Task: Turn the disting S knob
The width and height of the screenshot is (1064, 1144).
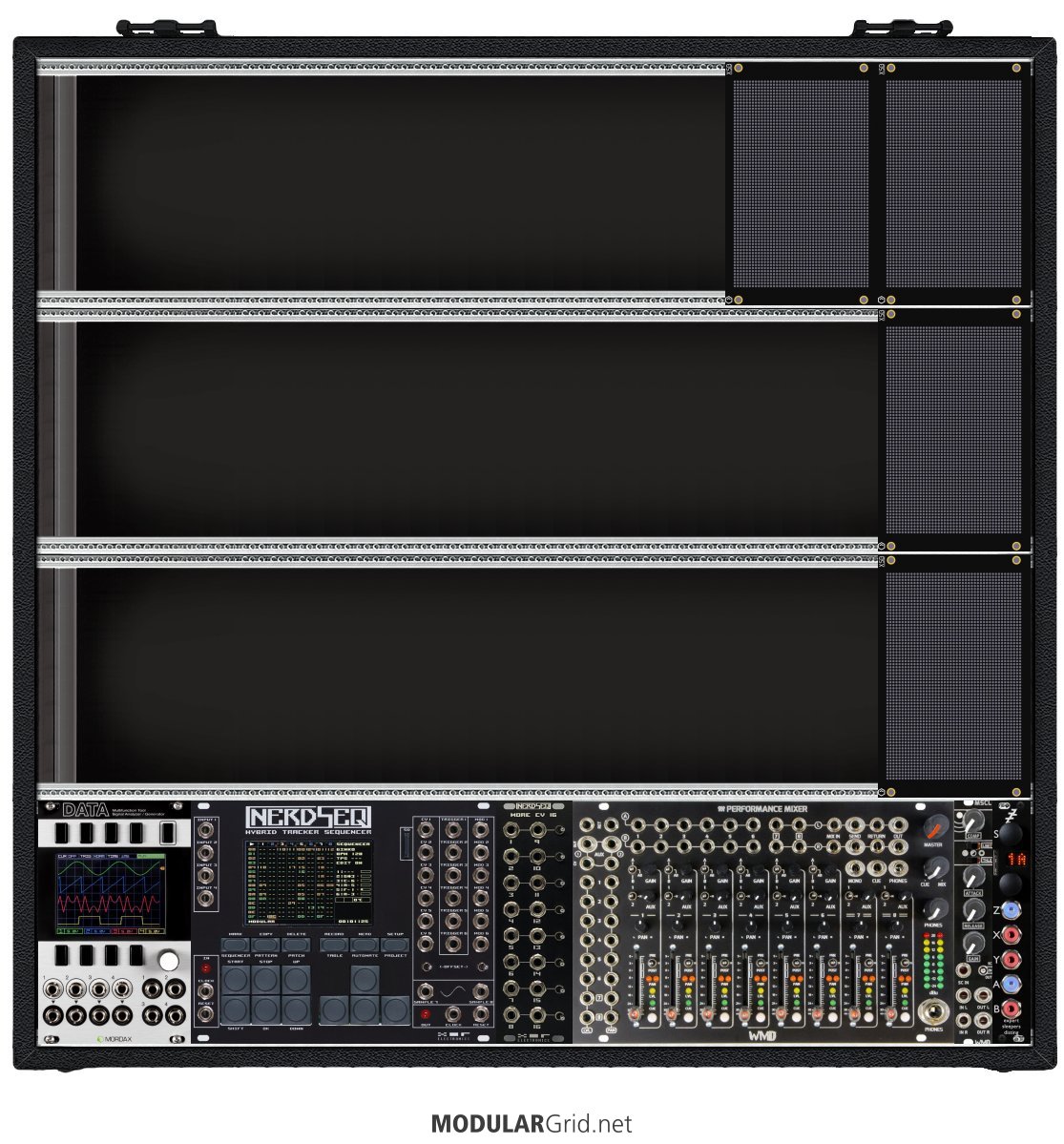Action: 1011,833
